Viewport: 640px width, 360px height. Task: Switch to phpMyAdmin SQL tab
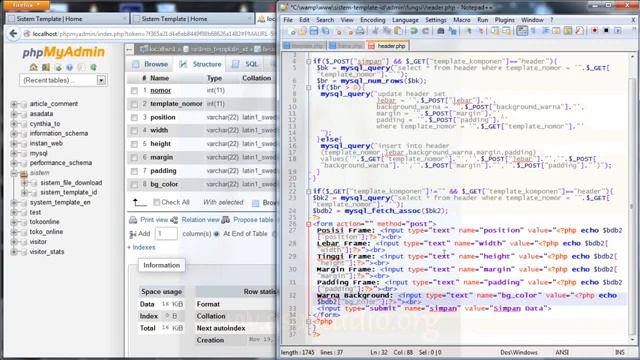[x=245, y=64]
